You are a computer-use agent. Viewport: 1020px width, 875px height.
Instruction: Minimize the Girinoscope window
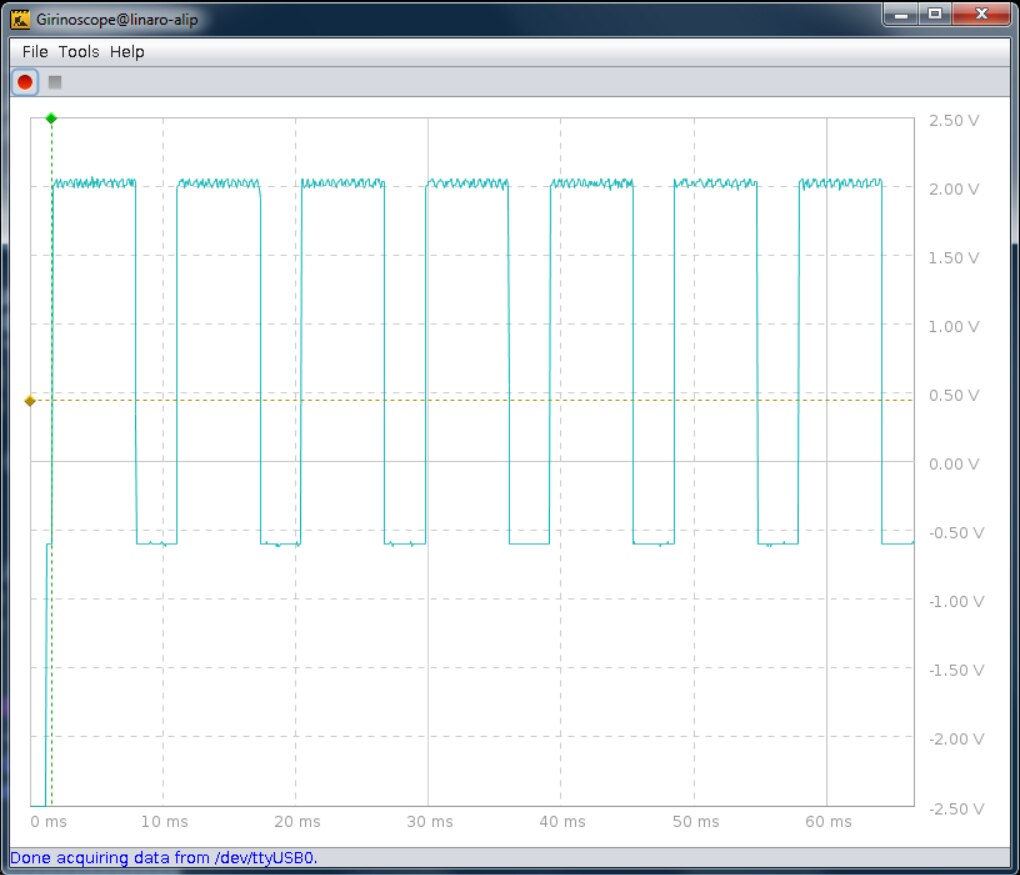tap(900, 14)
